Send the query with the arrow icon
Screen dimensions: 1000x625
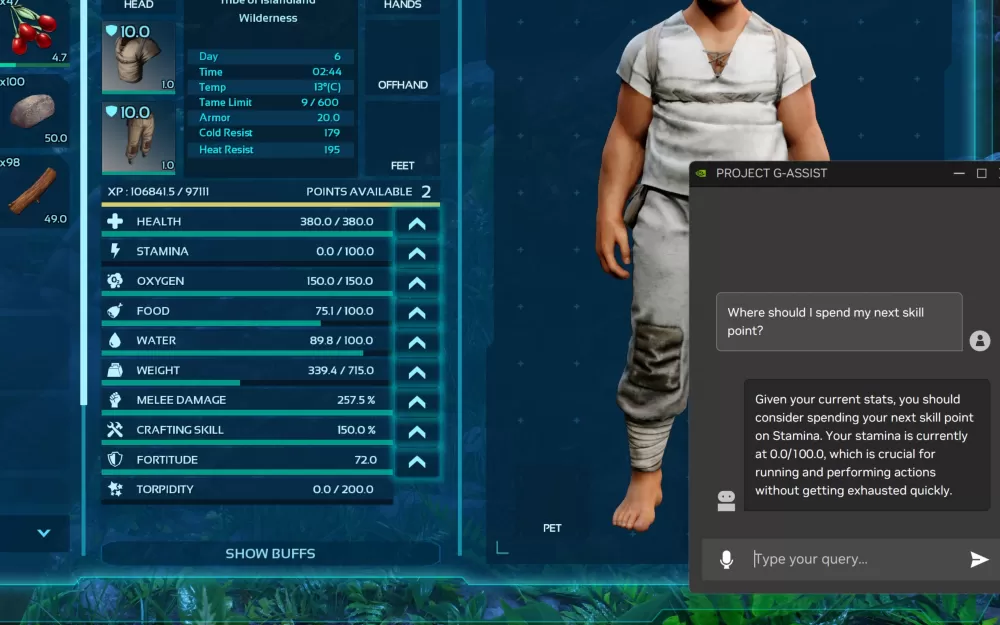tap(979, 559)
